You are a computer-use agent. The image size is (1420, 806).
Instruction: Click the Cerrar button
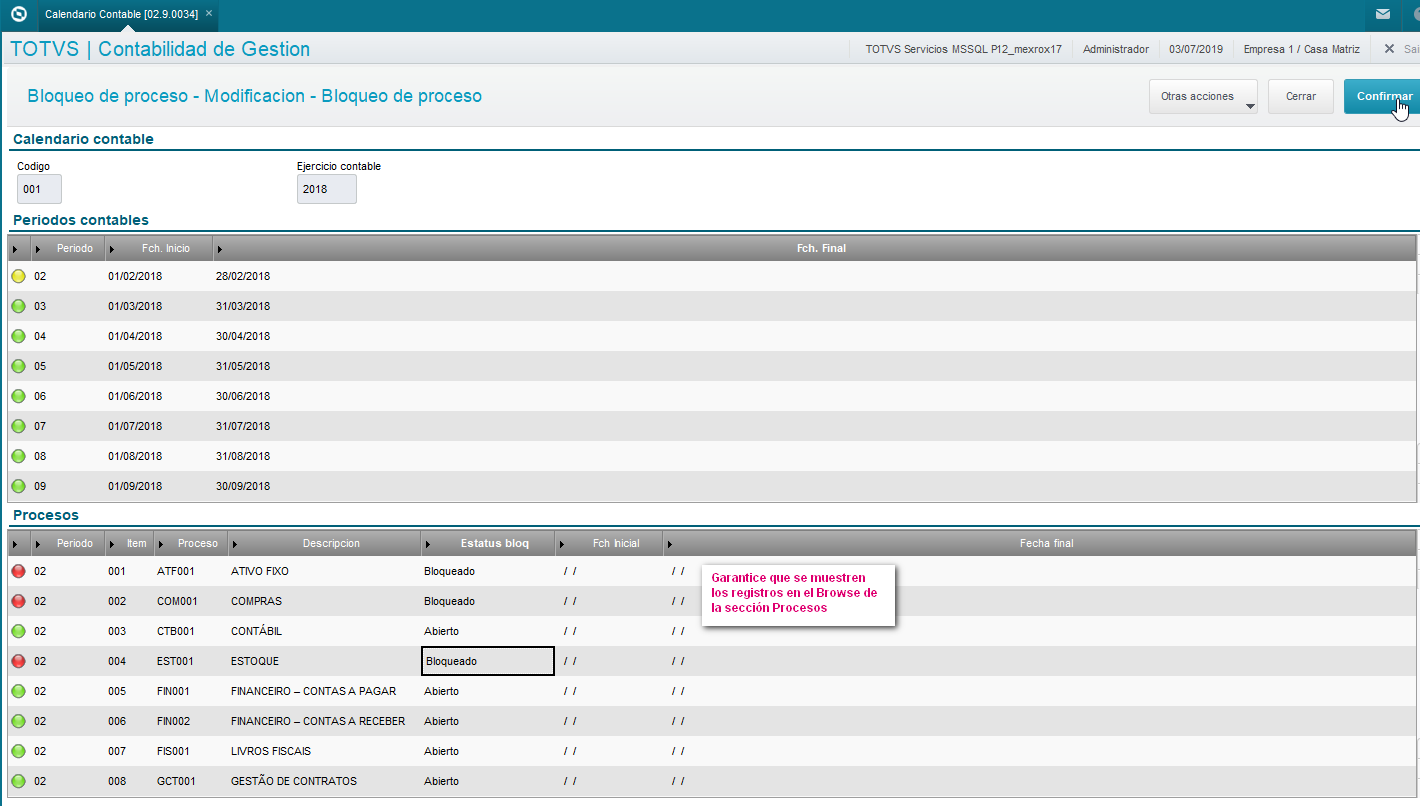(x=1301, y=97)
